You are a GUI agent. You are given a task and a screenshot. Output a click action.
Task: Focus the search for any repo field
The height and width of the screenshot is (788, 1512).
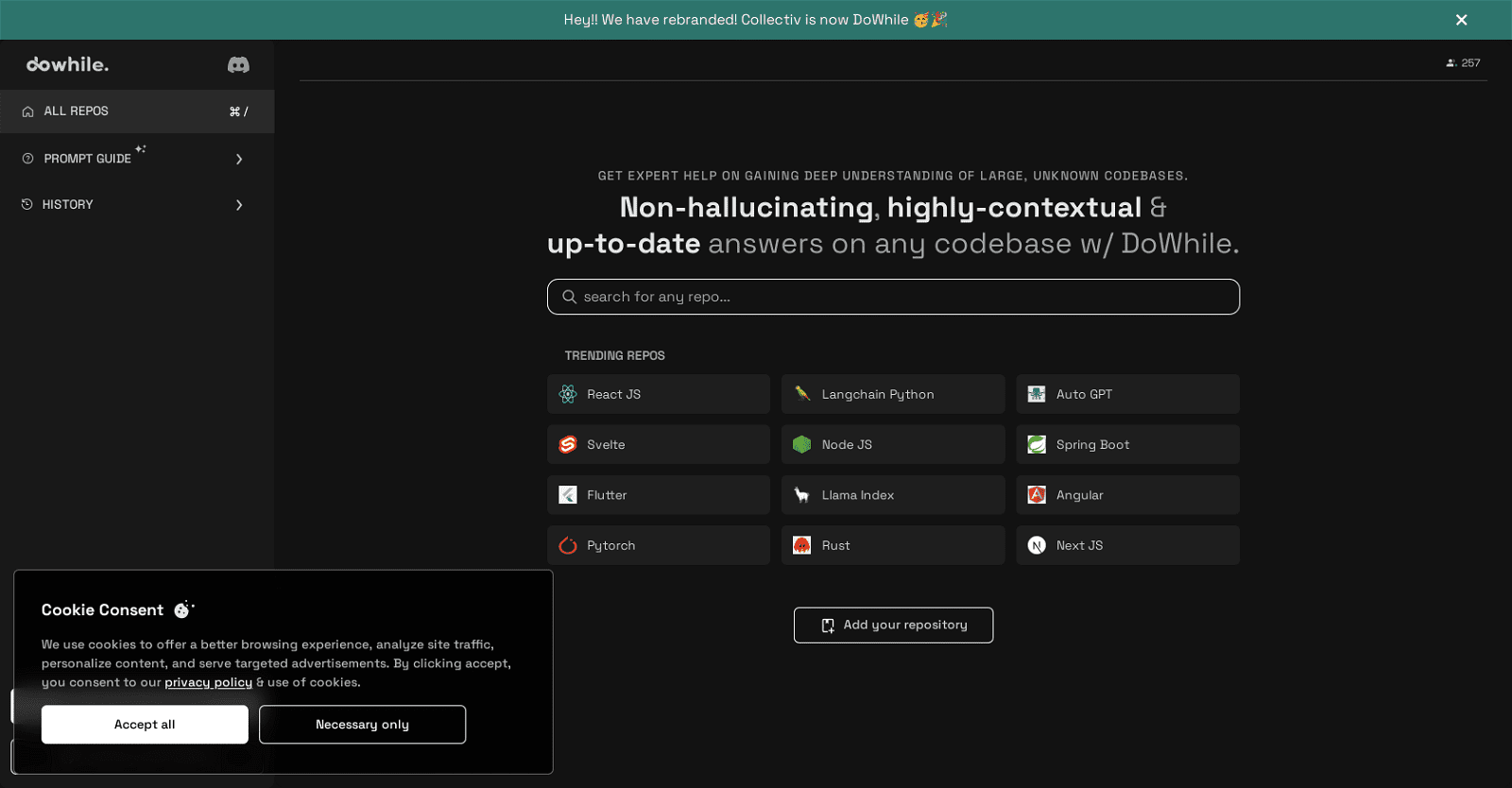[x=893, y=297]
